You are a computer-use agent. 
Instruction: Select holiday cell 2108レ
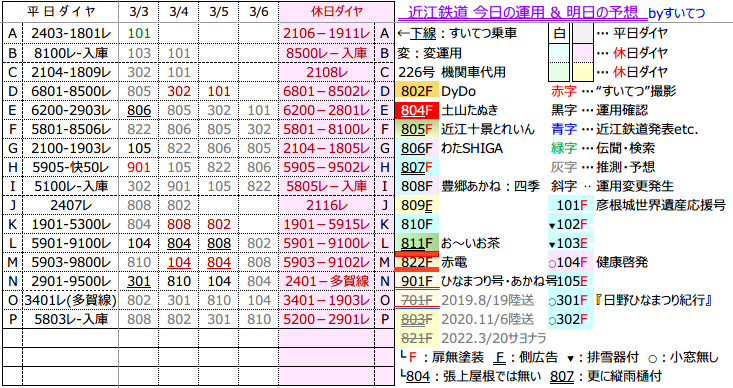pos(327,72)
